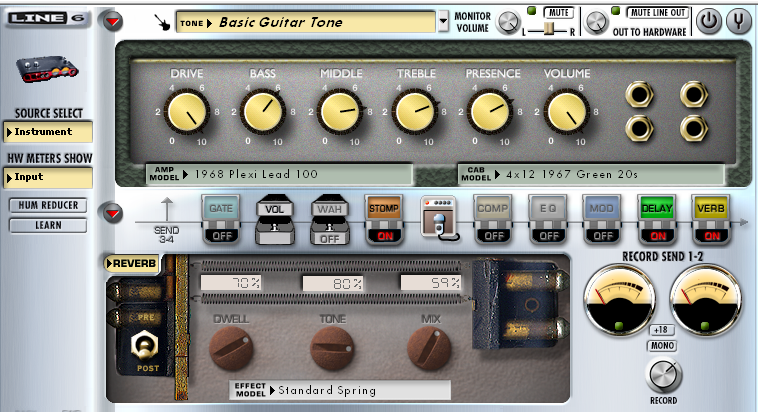Click the left Record Send VU meter
Screen dimensions: 758x412
(x=619, y=300)
